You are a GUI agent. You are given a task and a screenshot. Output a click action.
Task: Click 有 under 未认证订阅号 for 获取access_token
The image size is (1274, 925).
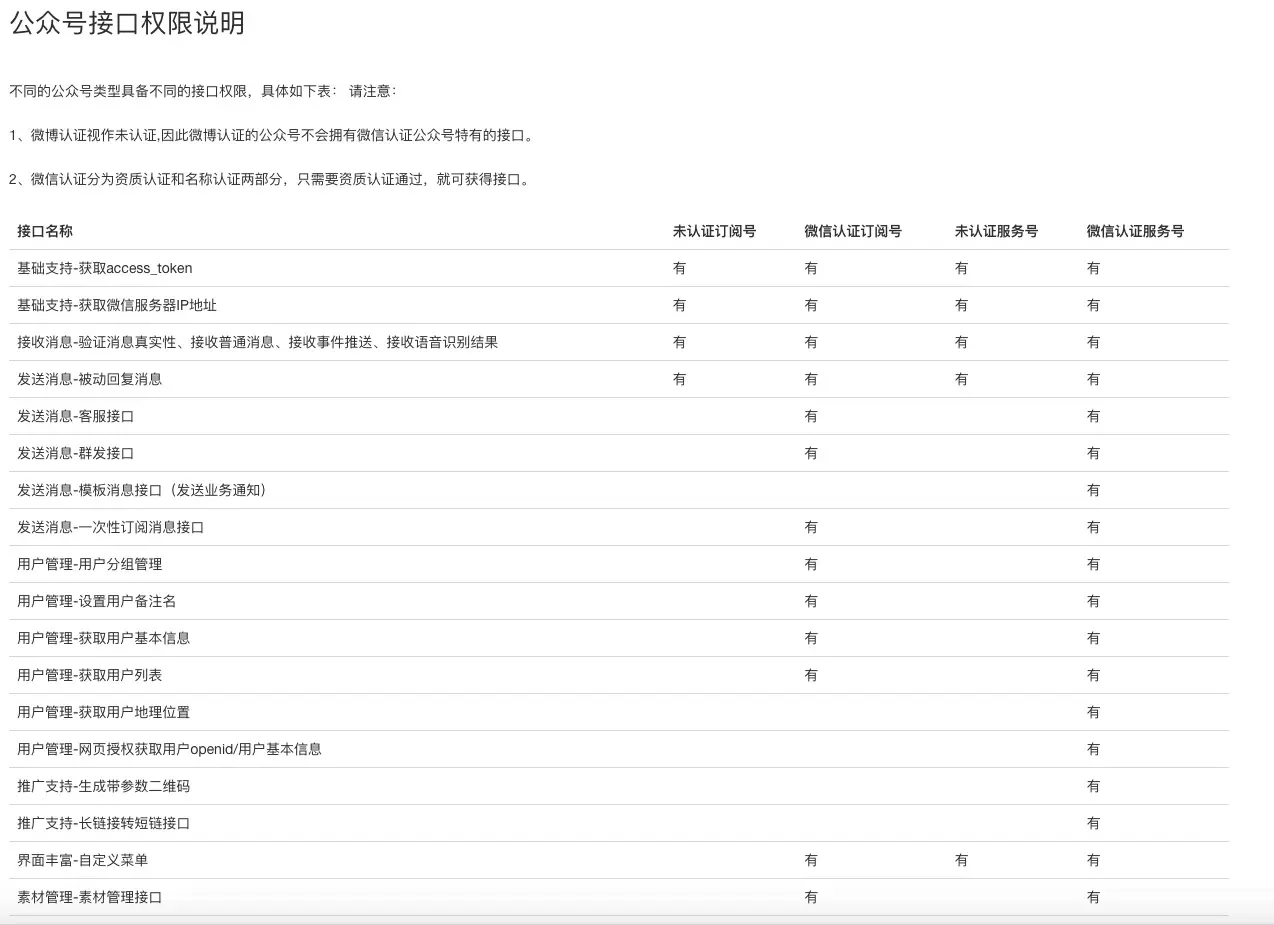pos(679,268)
